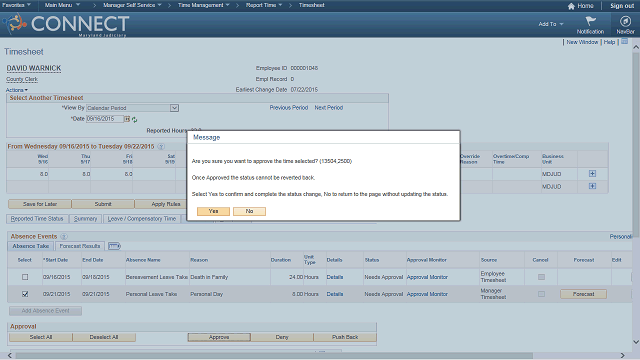Click the horizontal scrollbar right arrow
Screen dimensions: 640x360
coord(622,356)
